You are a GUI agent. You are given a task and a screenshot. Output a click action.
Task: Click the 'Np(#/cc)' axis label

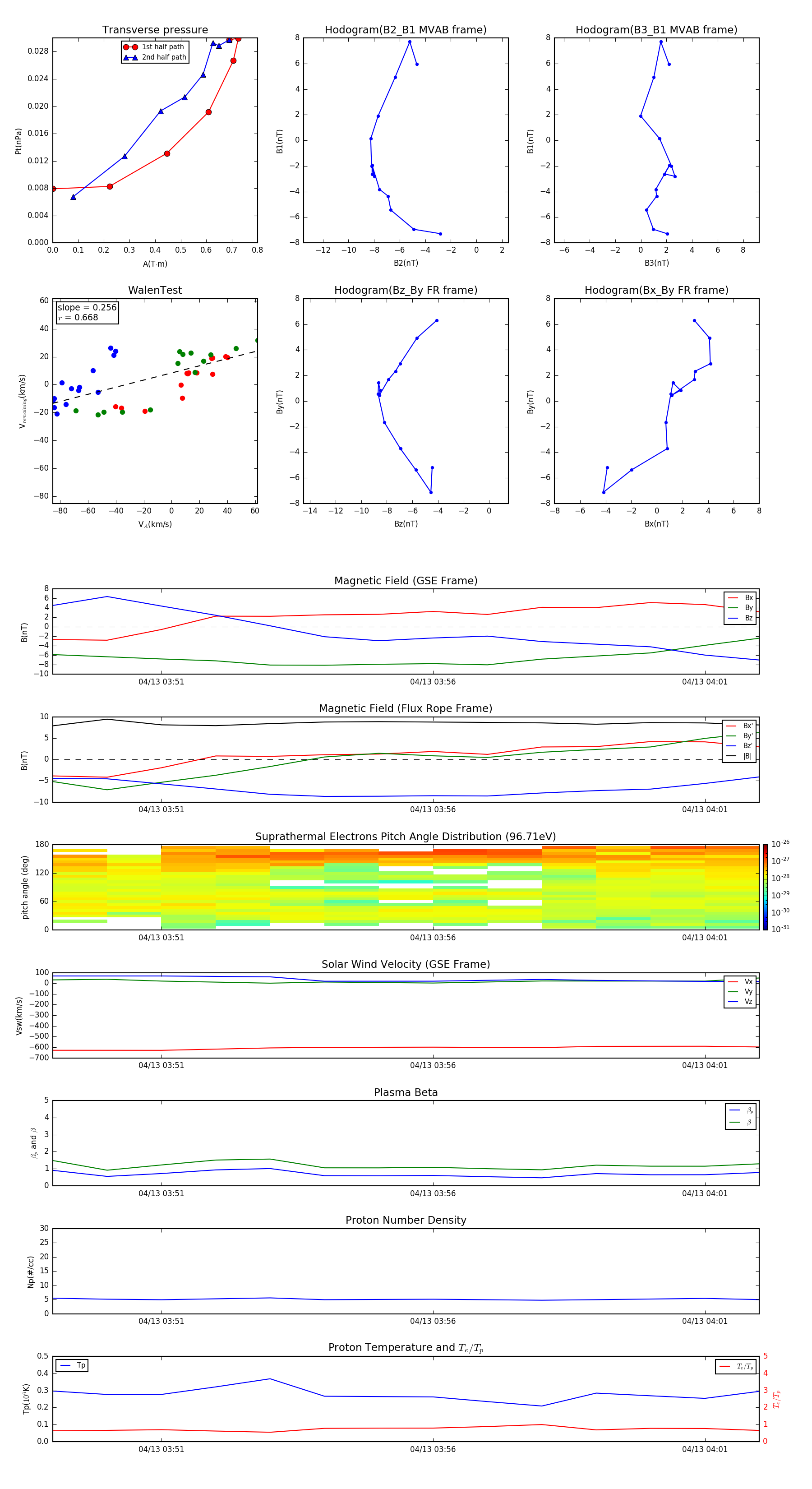pyautogui.click(x=31, y=1272)
